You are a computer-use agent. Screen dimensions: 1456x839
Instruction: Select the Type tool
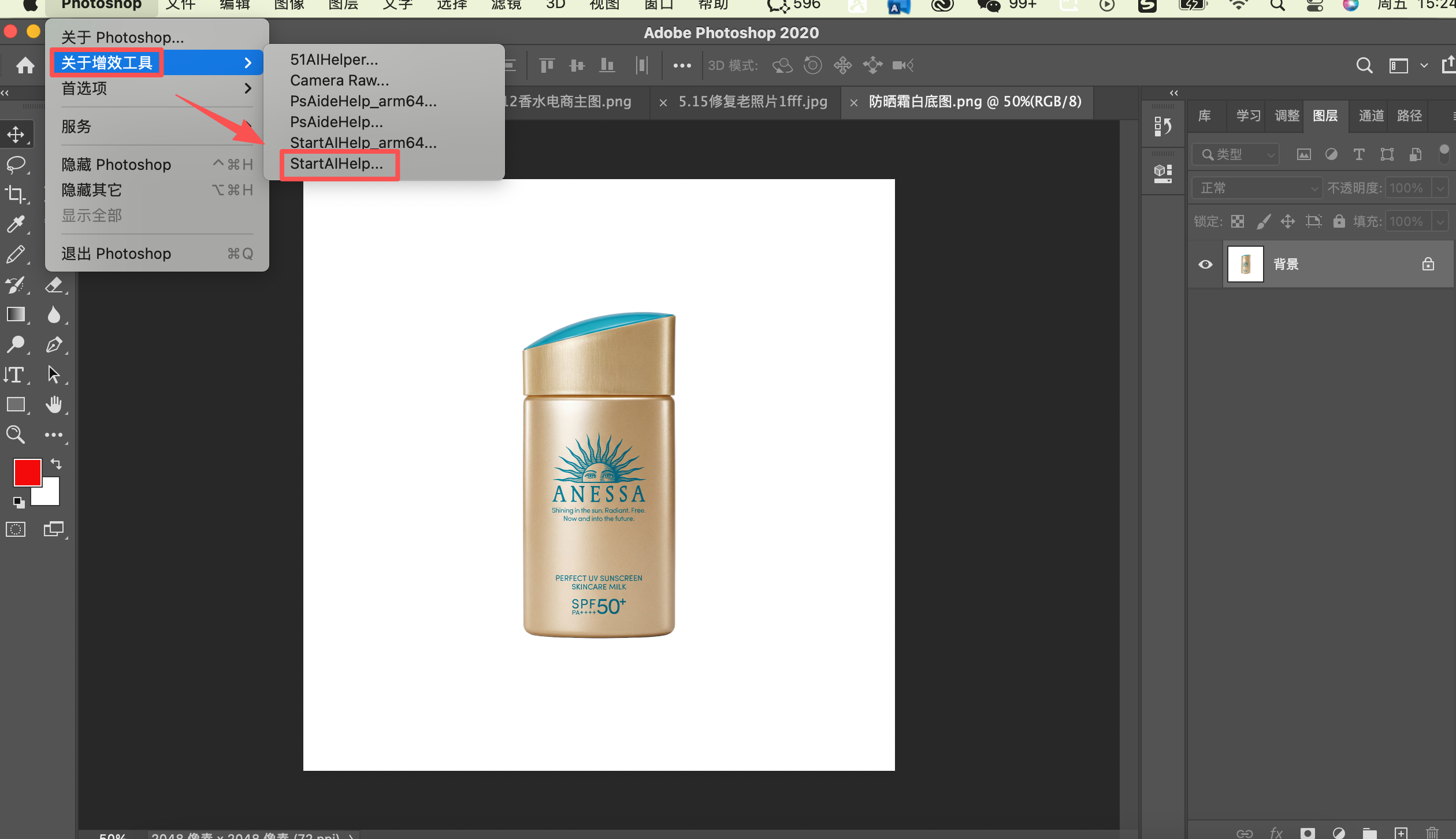click(16, 374)
